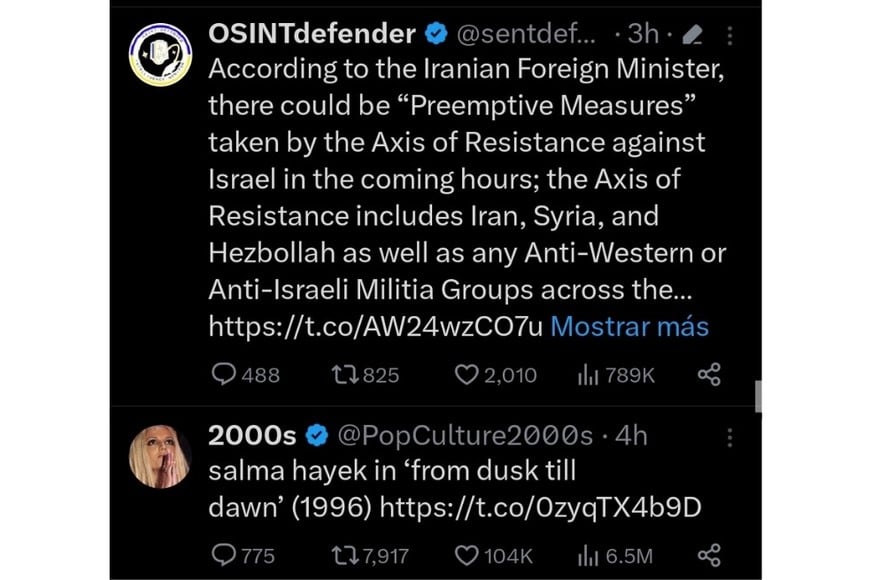Open more options on OSINTdefender tweet

click(730, 35)
